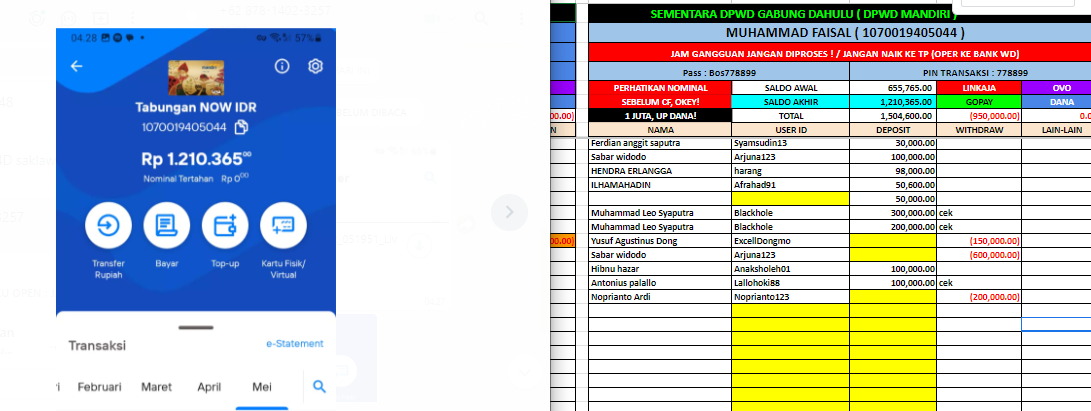Select the balance text Rp 1.210.365
Screen dimensions: 1091x411
tap(196, 159)
